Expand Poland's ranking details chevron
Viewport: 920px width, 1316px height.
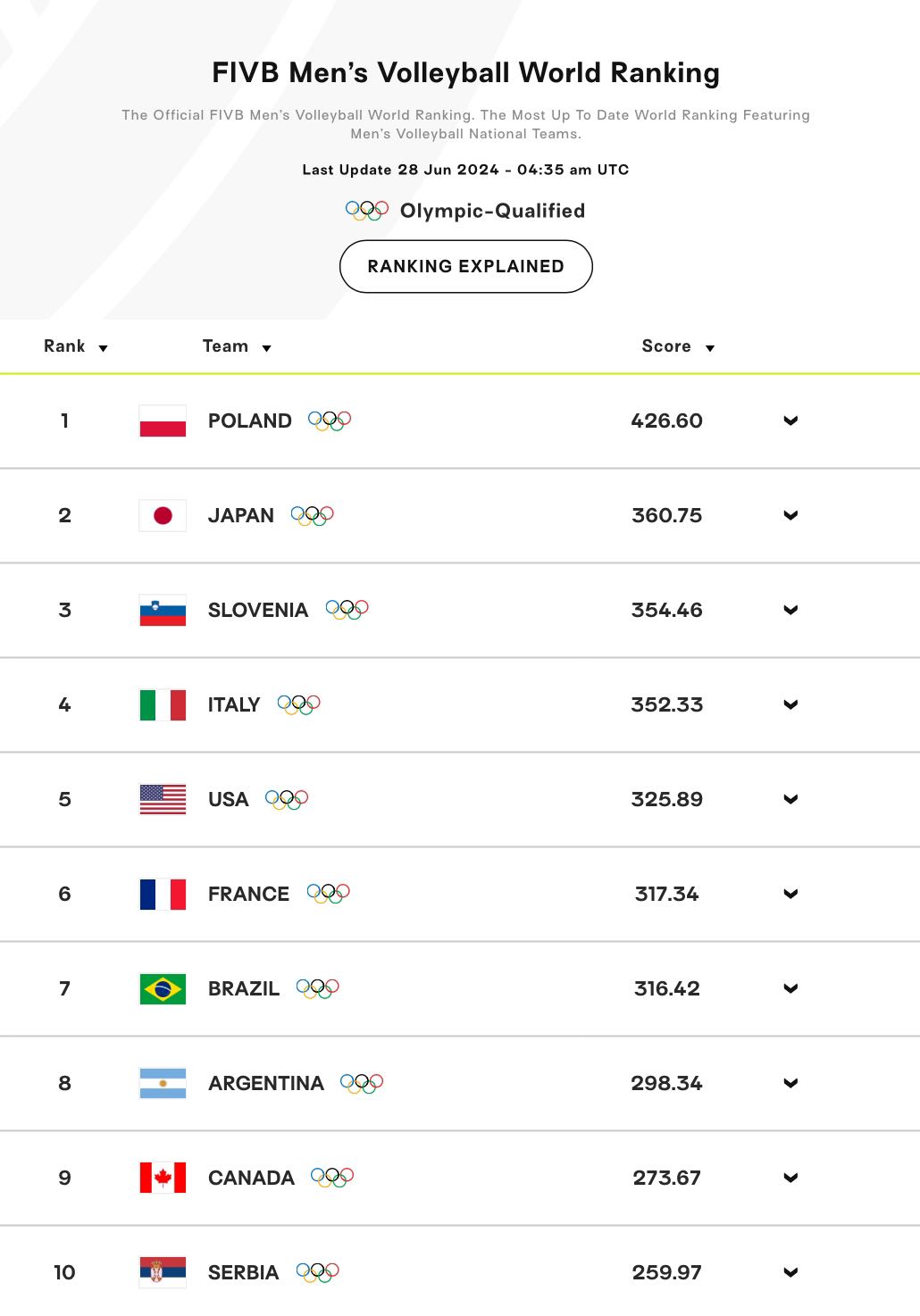tap(790, 421)
